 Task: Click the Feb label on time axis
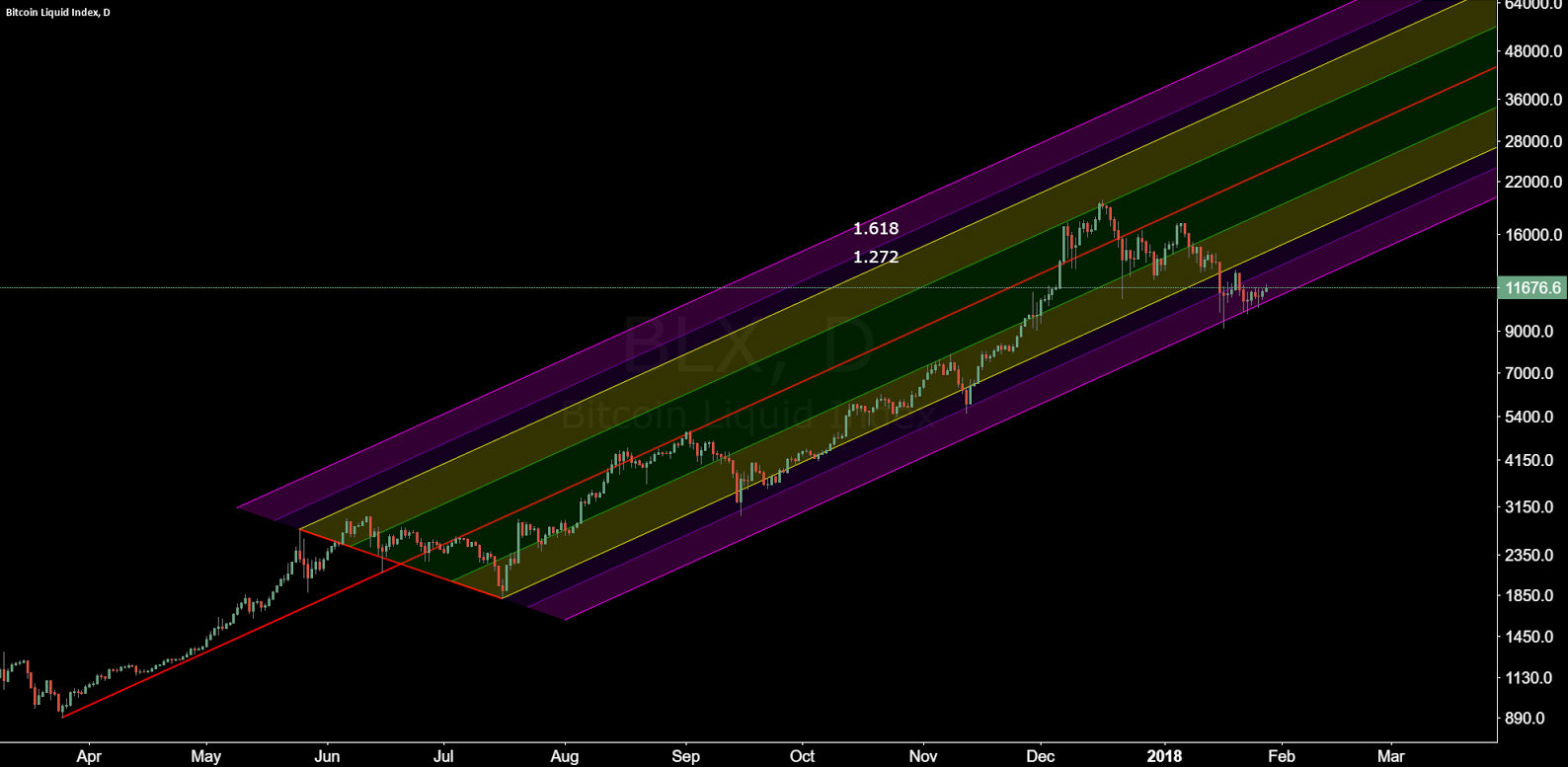(1281, 757)
